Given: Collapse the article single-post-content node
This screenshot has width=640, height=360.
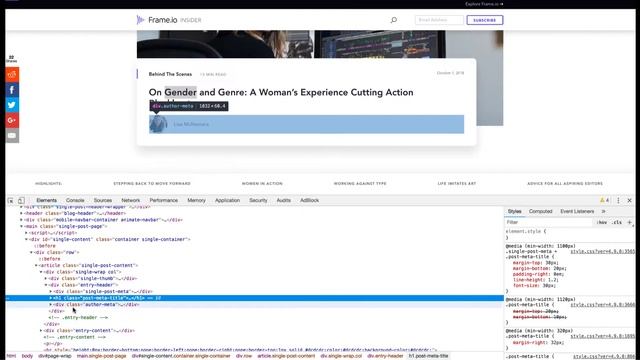Looking at the screenshot, I should click(36, 265).
